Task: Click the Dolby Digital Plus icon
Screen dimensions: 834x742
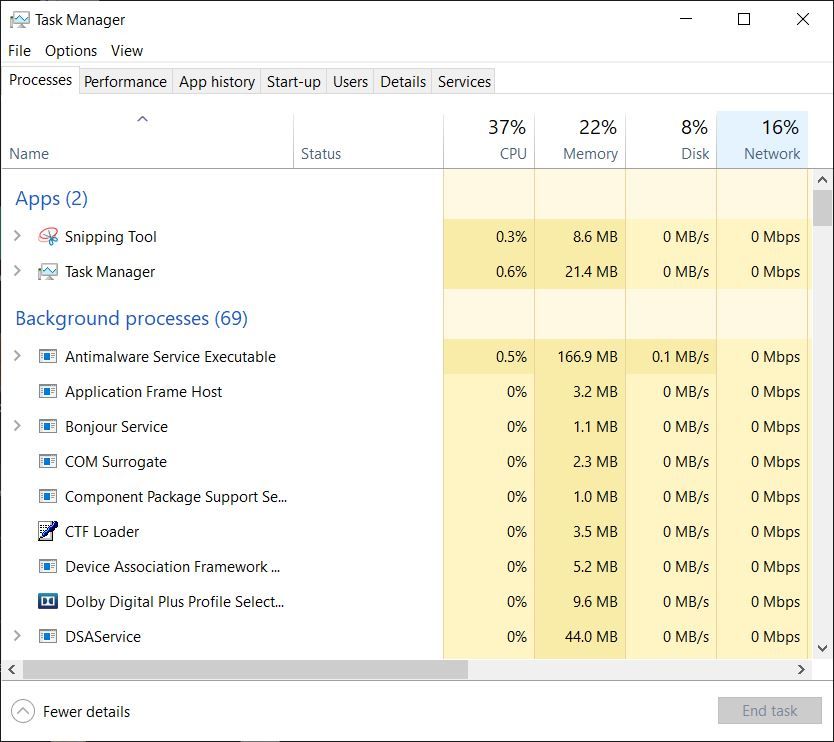Action: pos(48,601)
